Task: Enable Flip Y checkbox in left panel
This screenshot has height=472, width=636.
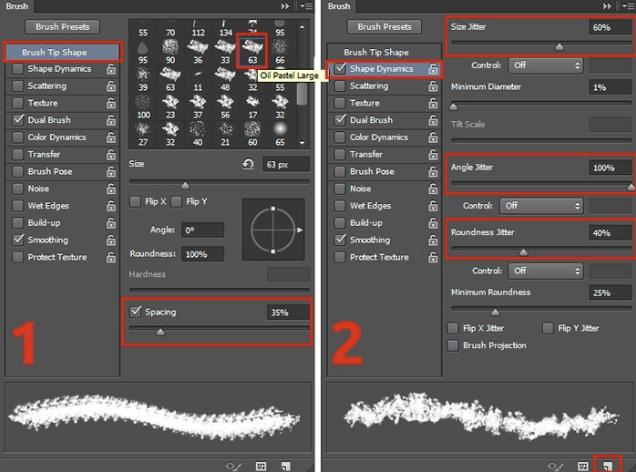Action: [176, 202]
